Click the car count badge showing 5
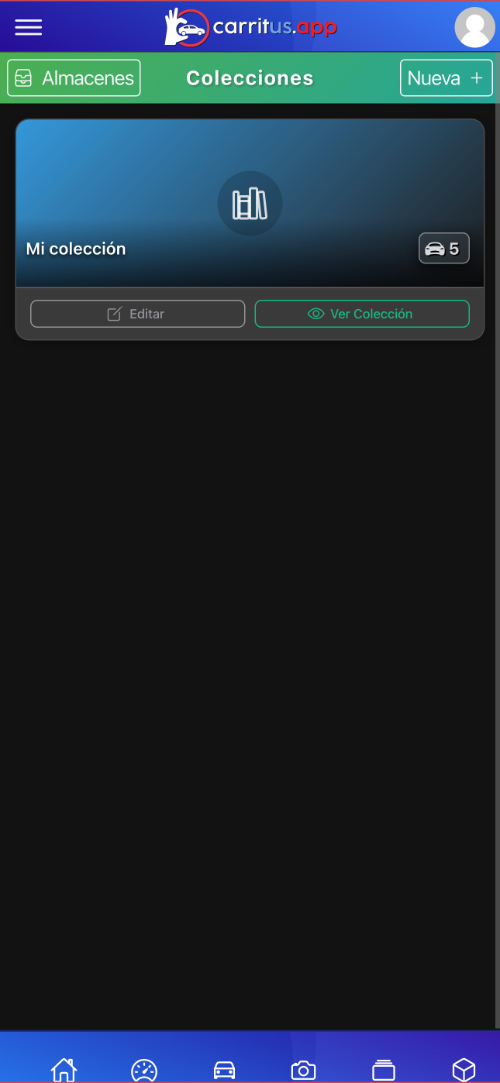This screenshot has height=1083, width=500. click(444, 249)
